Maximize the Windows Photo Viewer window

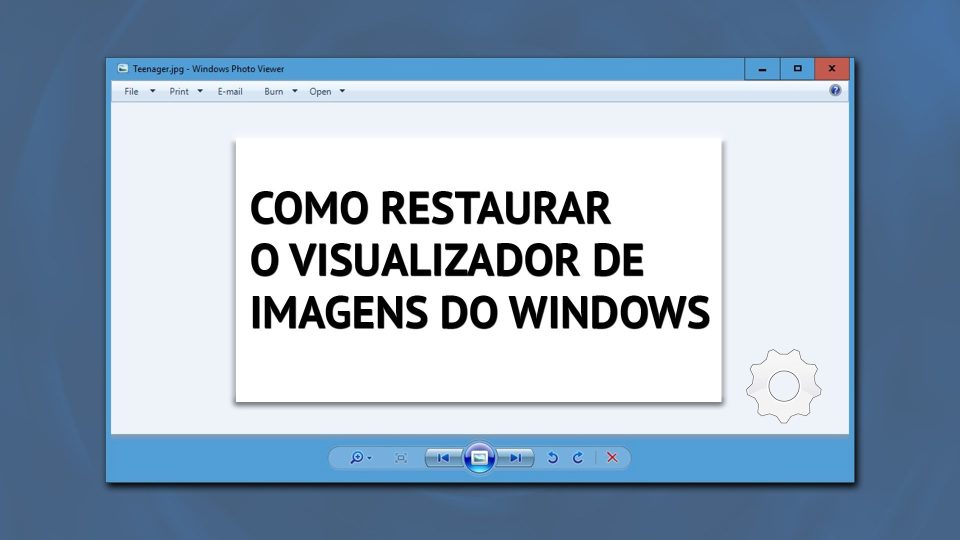click(797, 69)
